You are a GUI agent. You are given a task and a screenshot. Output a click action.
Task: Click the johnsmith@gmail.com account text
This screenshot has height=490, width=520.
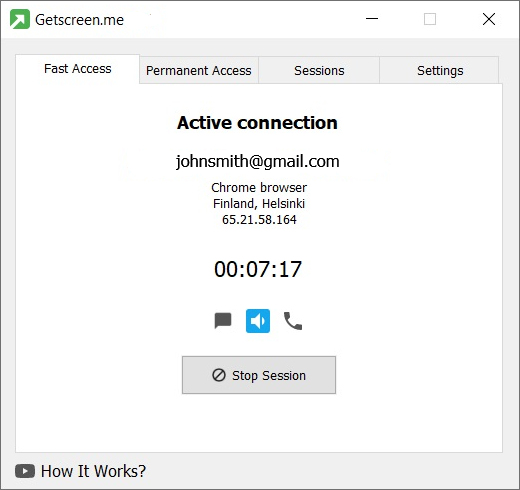click(x=258, y=162)
